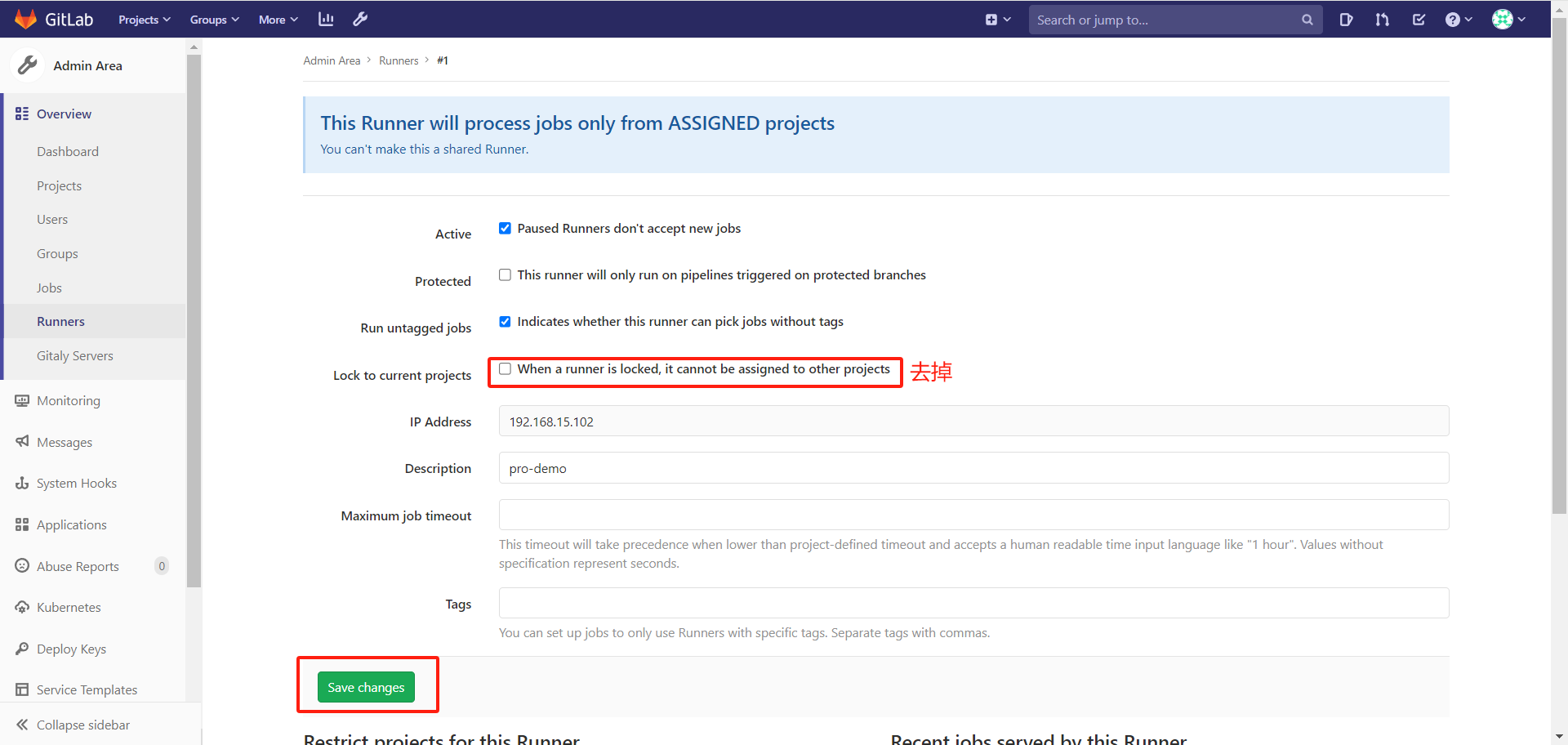
Task: Open the Kubernetes sidebar item
Action: point(69,607)
